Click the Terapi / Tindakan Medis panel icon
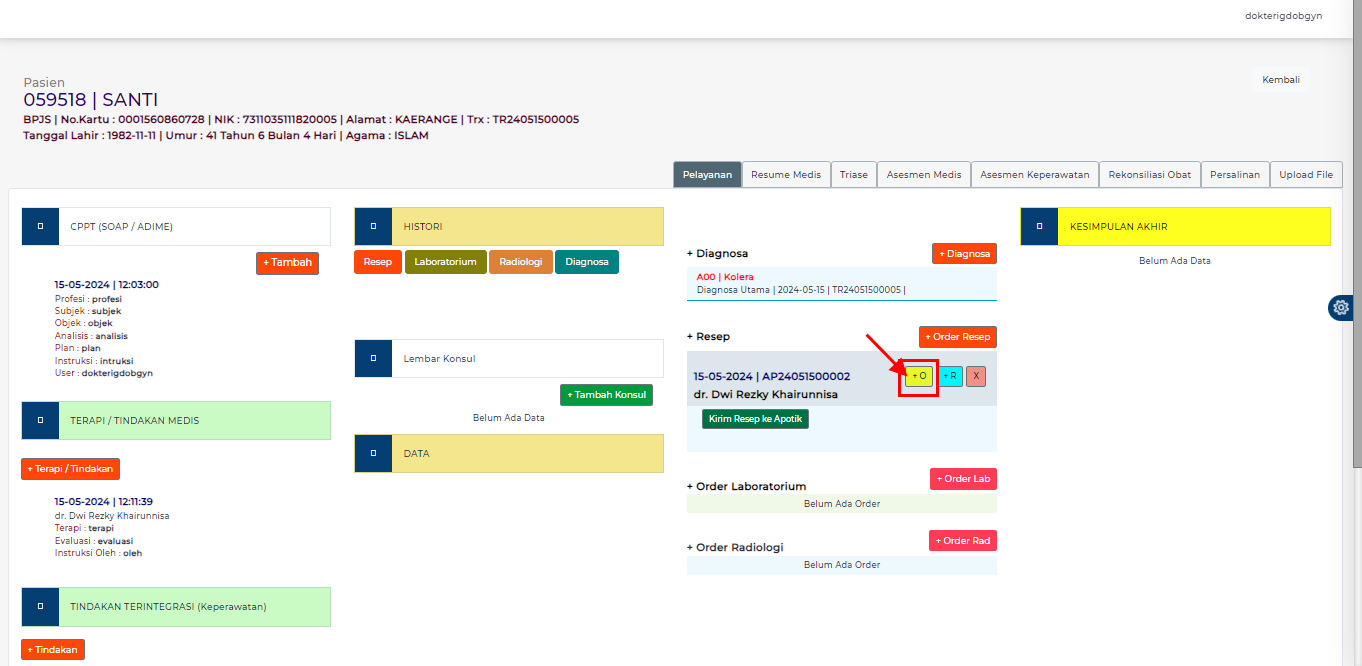 [40, 420]
